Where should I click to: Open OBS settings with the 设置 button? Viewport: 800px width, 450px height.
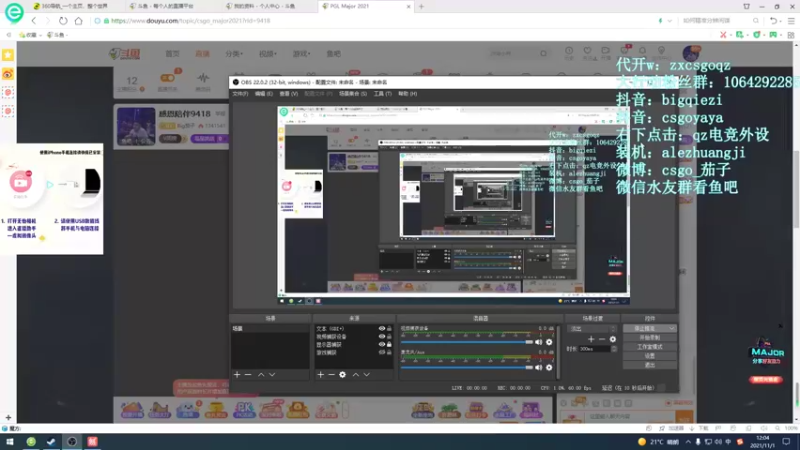[x=649, y=356]
